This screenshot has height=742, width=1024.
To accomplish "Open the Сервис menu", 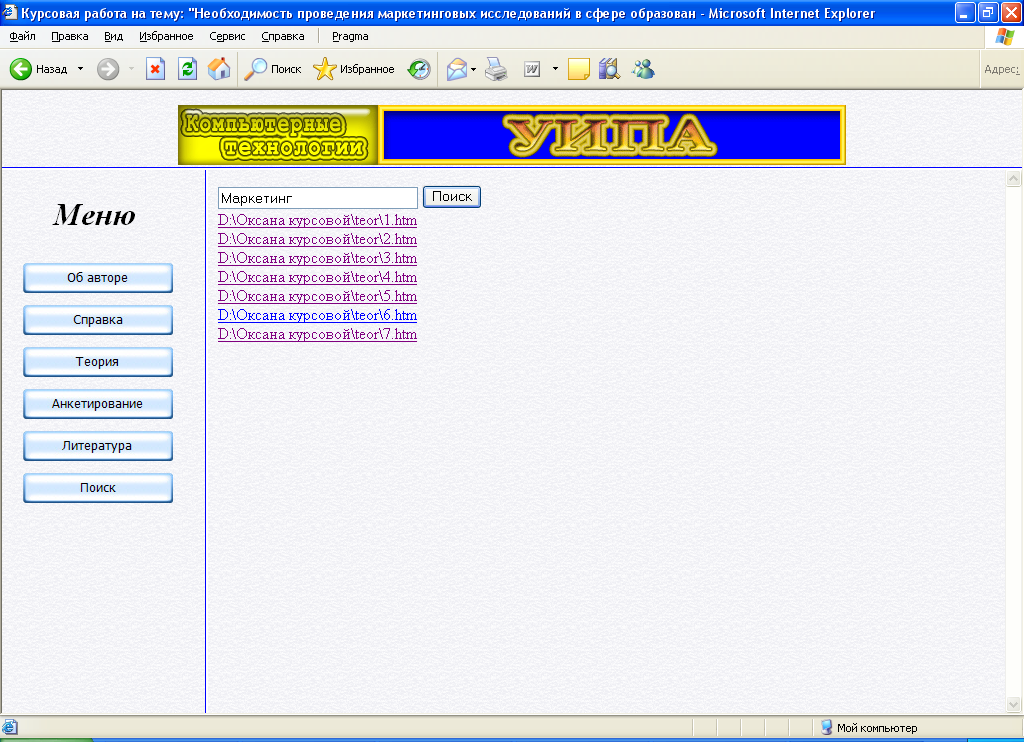I will (x=228, y=36).
